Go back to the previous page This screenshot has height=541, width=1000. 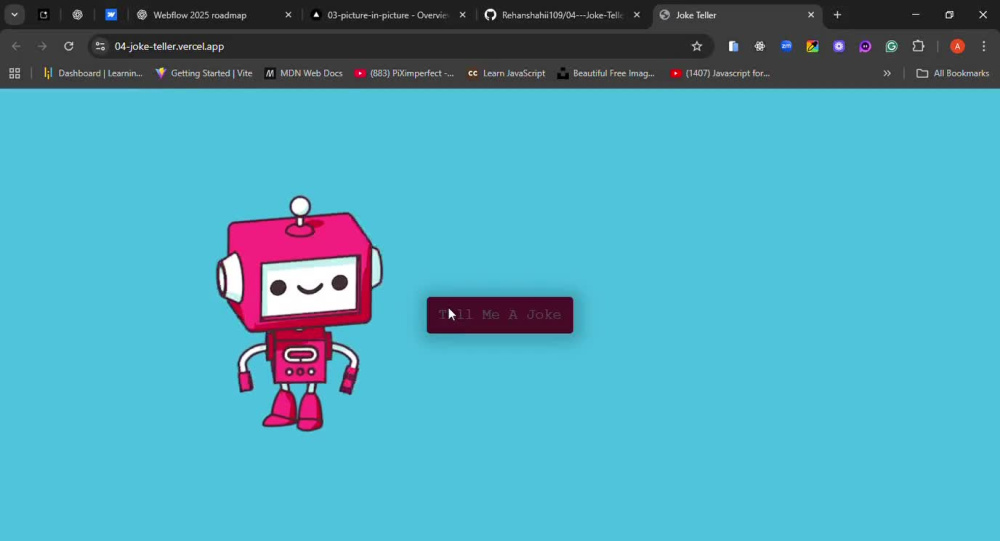coord(16,46)
